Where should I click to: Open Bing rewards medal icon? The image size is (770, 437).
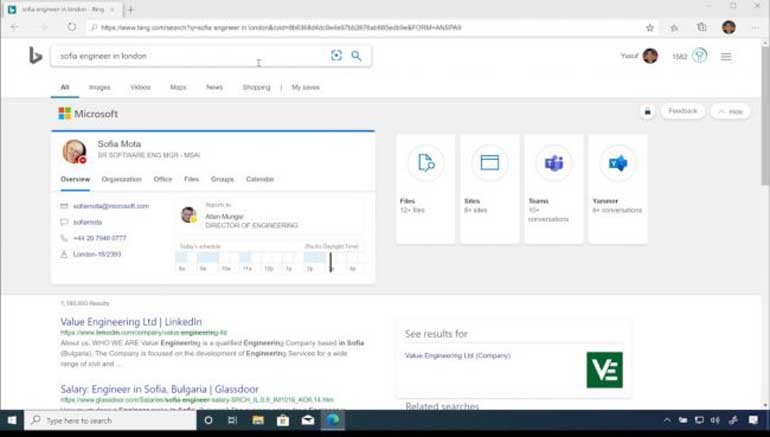tap(700, 55)
